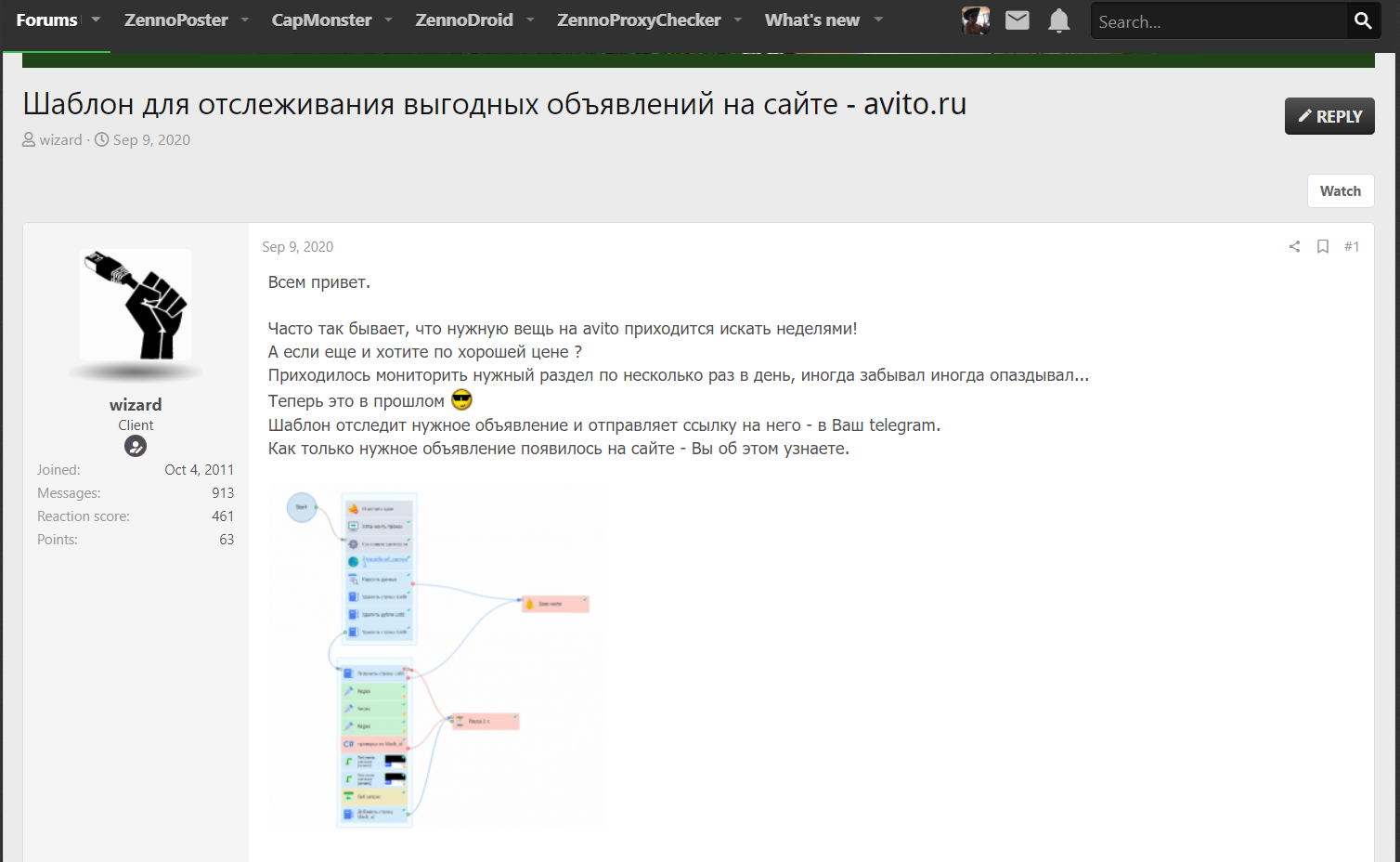The image size is (1400, 862).
Task: Click the 461 reaction score value
Action: (x=223, y=516)
